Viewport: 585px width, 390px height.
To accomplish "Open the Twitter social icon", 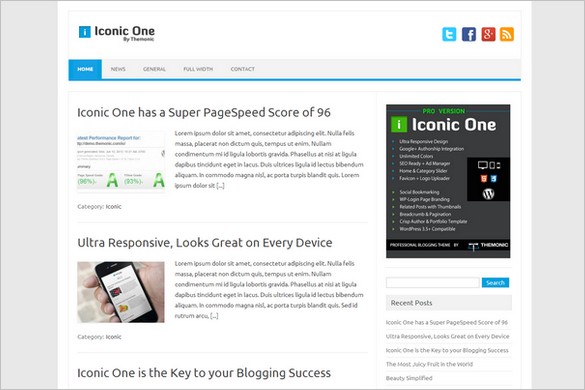I will click(x=449, y=34).
